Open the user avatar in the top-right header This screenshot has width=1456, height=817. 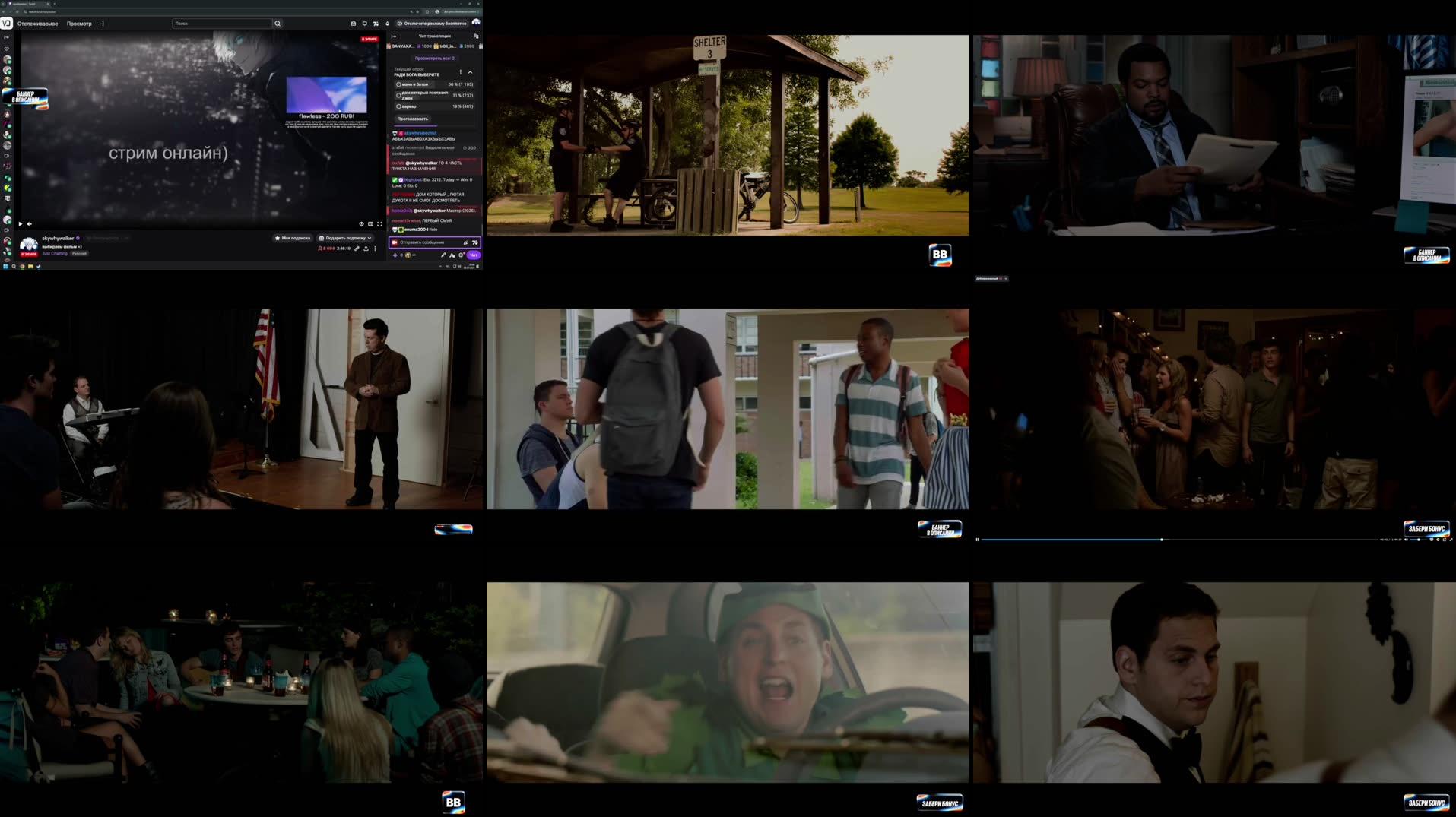[x=476, y=23]
